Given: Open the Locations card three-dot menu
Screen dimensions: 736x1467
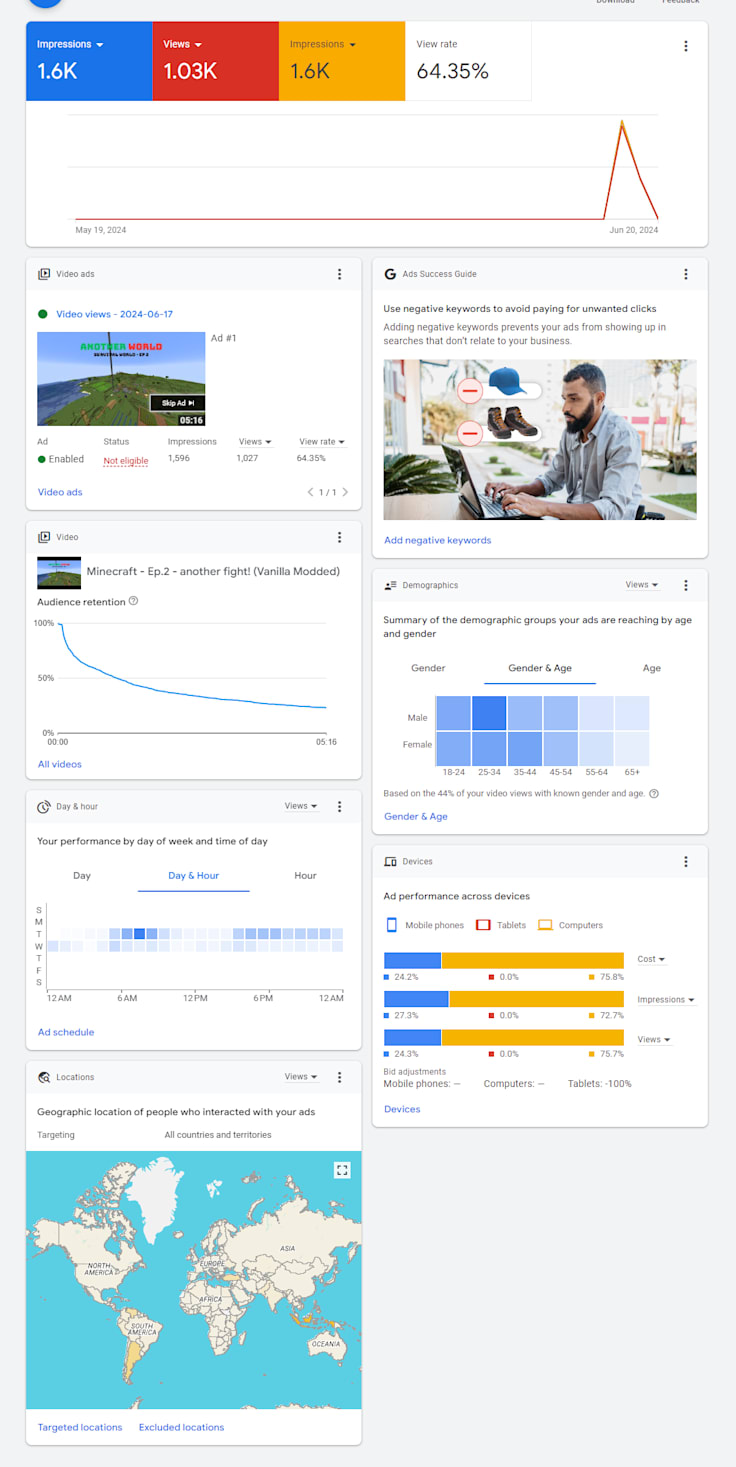Looking at the screenshot, I should tap(339, 1077).
